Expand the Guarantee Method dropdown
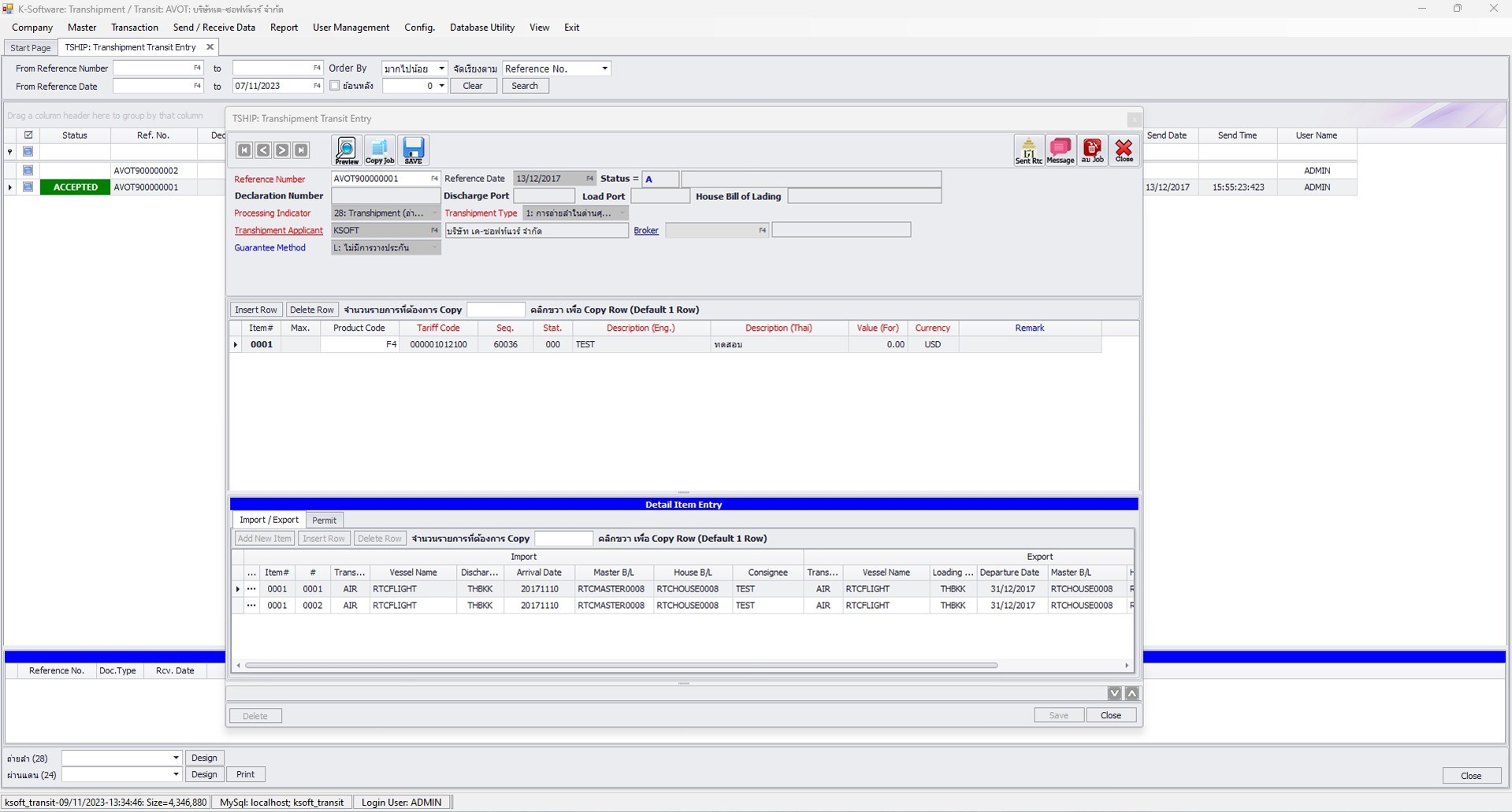The image size is (1512, 812). 434,247
